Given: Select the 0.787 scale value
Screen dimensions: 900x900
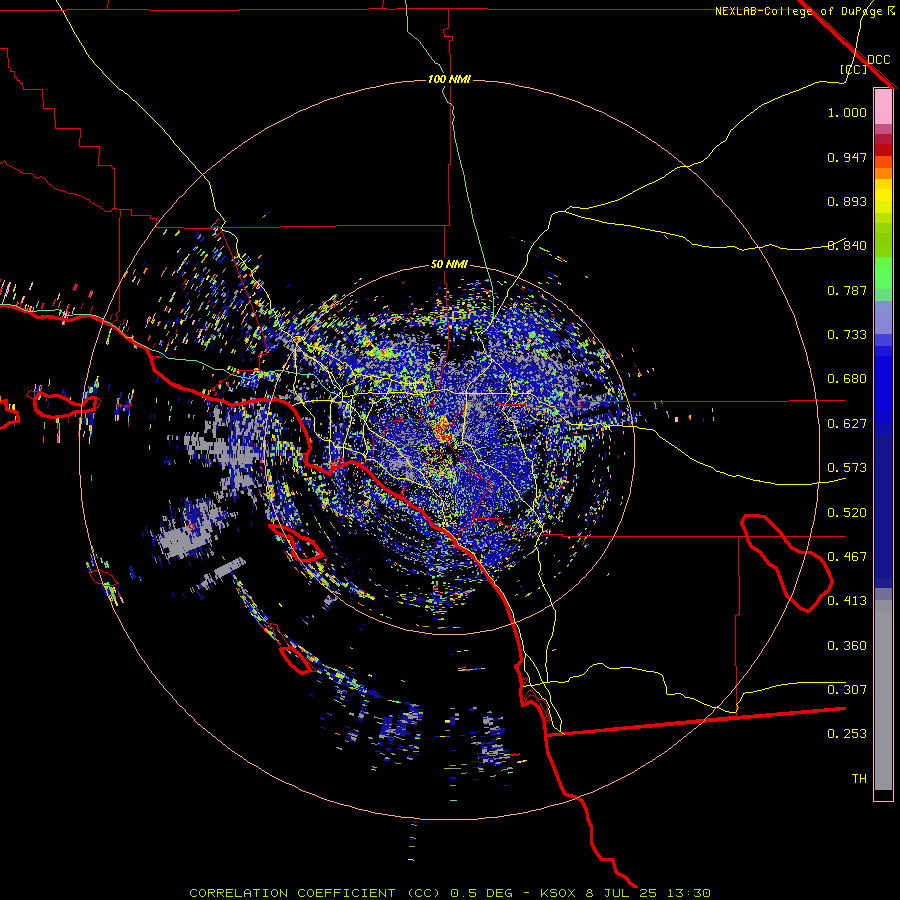Looking at the screenshot, I should pos(847,290).
